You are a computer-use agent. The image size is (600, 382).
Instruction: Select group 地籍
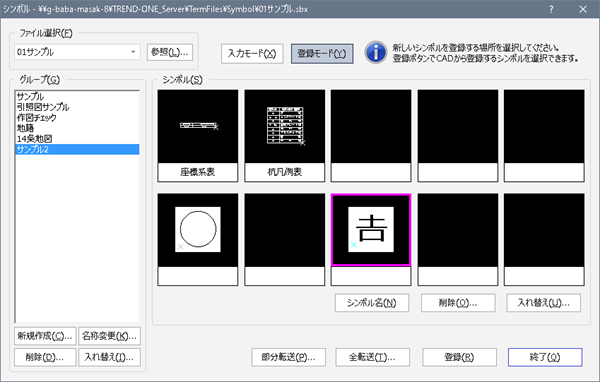click(x=77, y=128)
